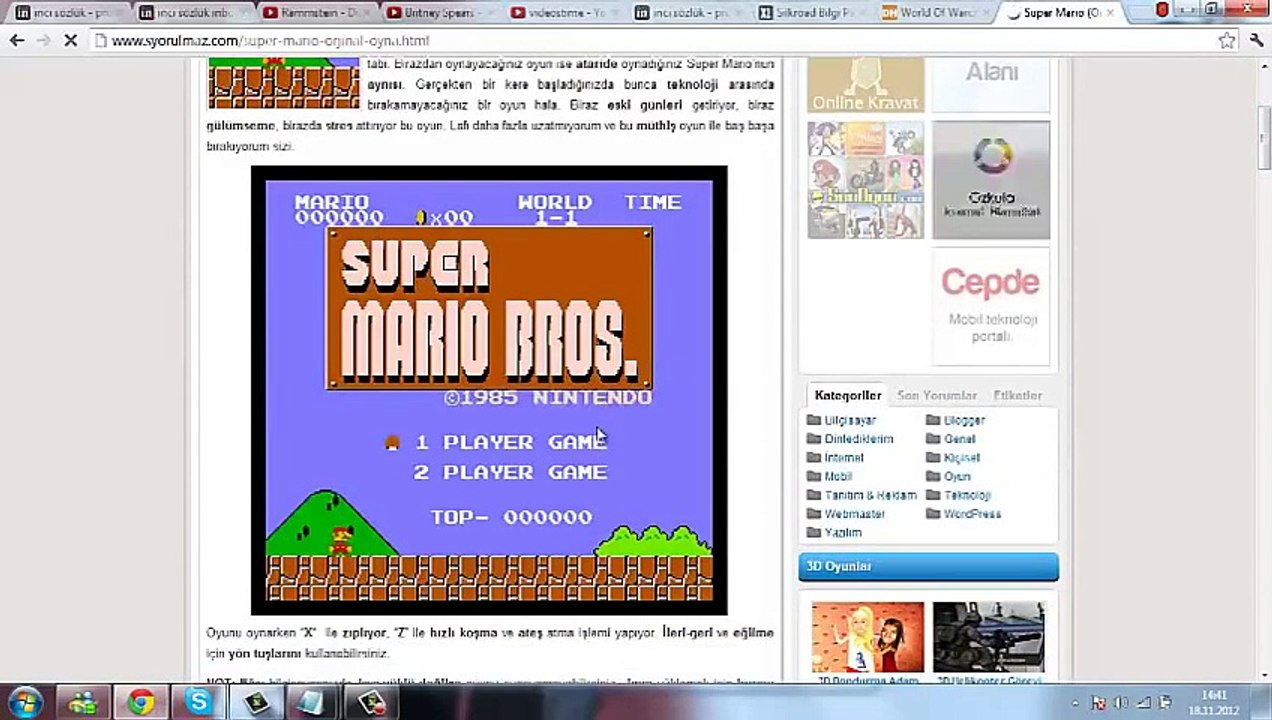Select 2 PLAYER GAME in Mario

click(x=510, y=472)
